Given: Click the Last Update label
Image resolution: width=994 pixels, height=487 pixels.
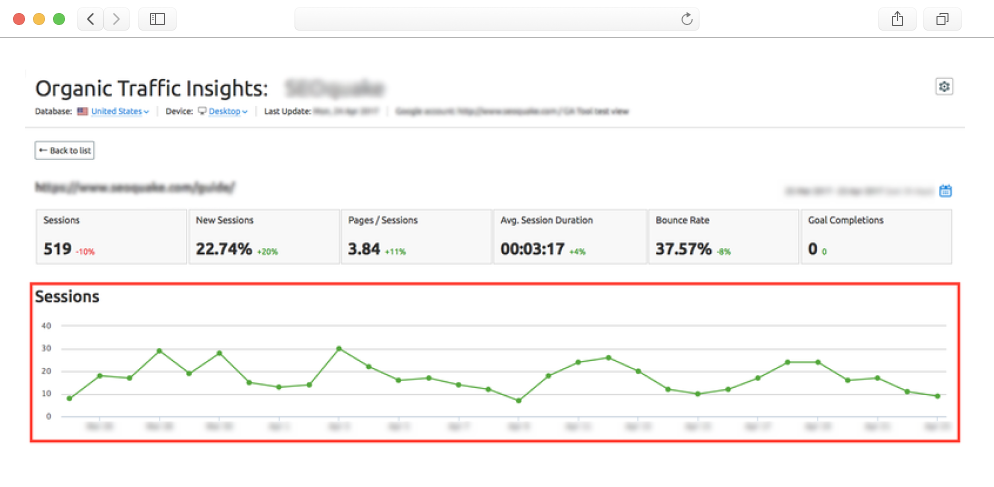Looking at the screenshot, I should coord(287,112).
